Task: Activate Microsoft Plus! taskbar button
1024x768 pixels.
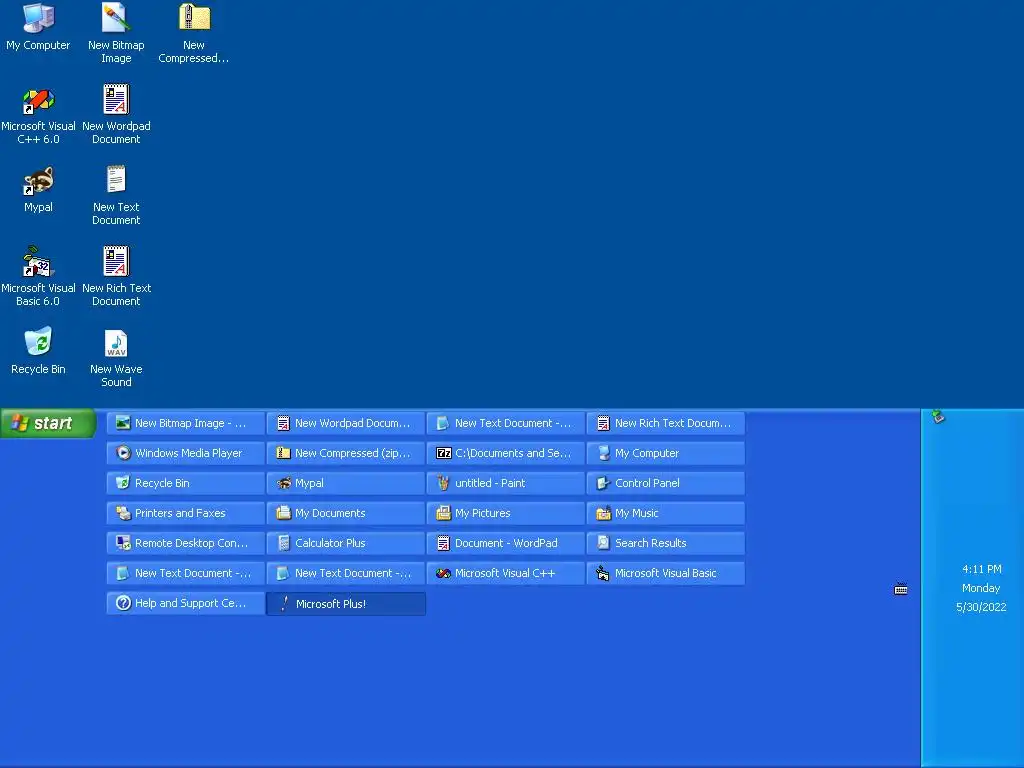Action: 345,603
